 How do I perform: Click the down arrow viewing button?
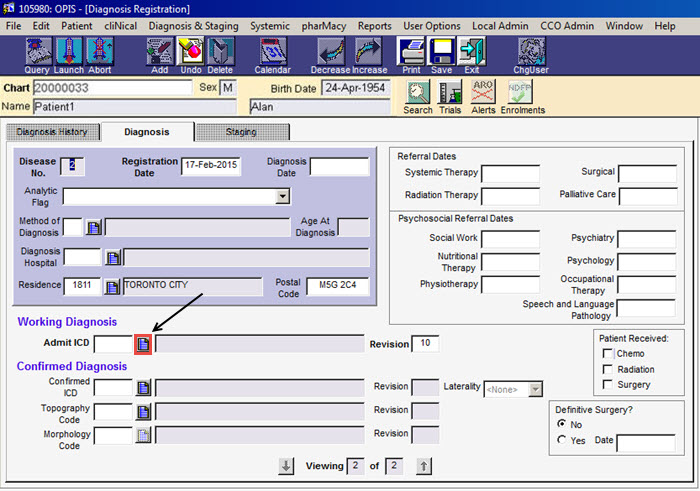pos(286,466)
